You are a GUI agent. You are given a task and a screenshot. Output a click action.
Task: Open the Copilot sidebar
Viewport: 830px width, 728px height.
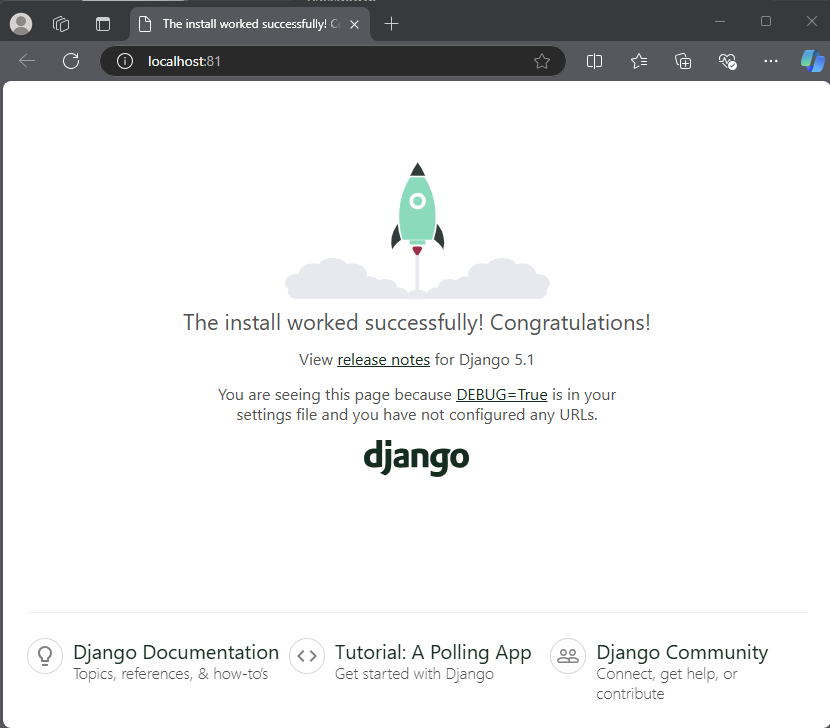[x=813, y=61]
